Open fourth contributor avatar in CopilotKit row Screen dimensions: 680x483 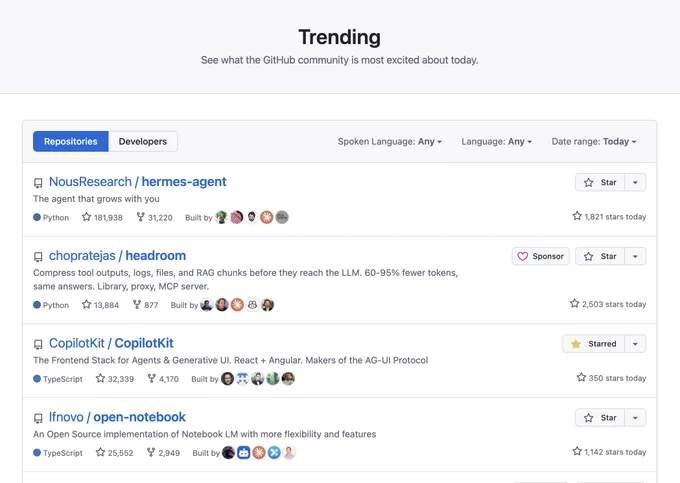pos(273,379)
